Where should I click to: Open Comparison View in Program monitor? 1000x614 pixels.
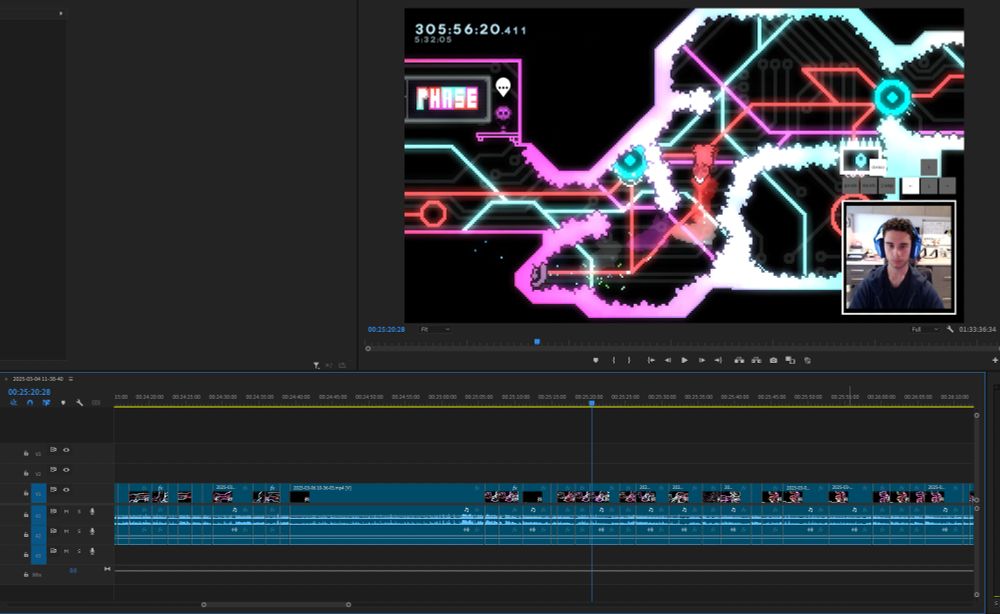pyautogui.click(x=790, y=360)
